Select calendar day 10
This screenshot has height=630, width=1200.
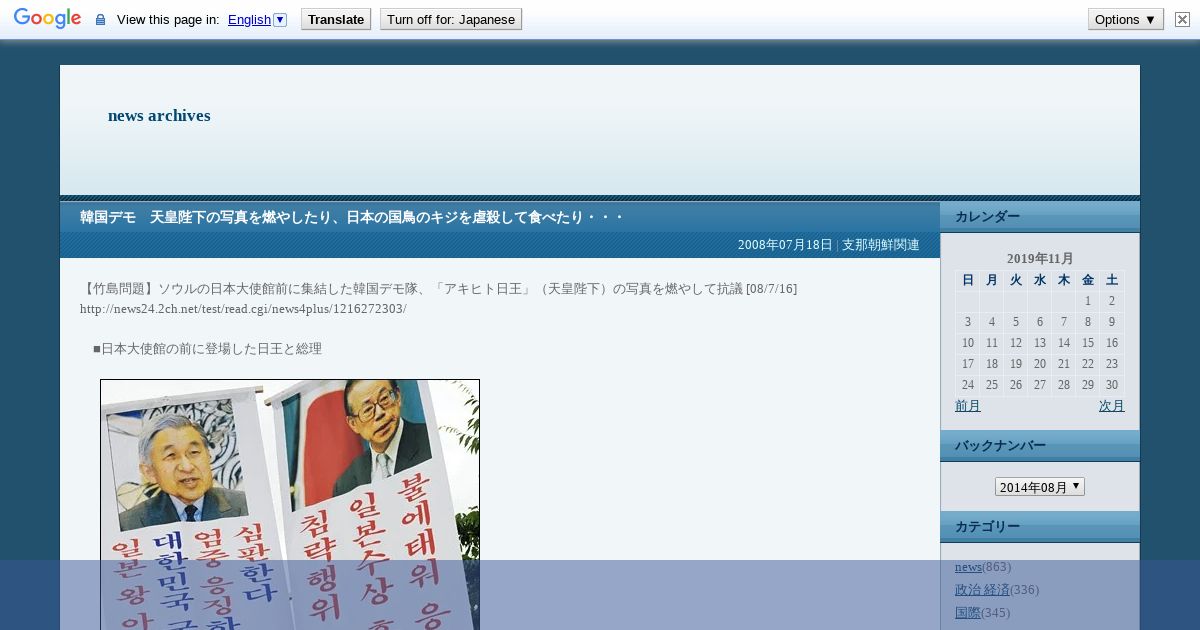968,343
